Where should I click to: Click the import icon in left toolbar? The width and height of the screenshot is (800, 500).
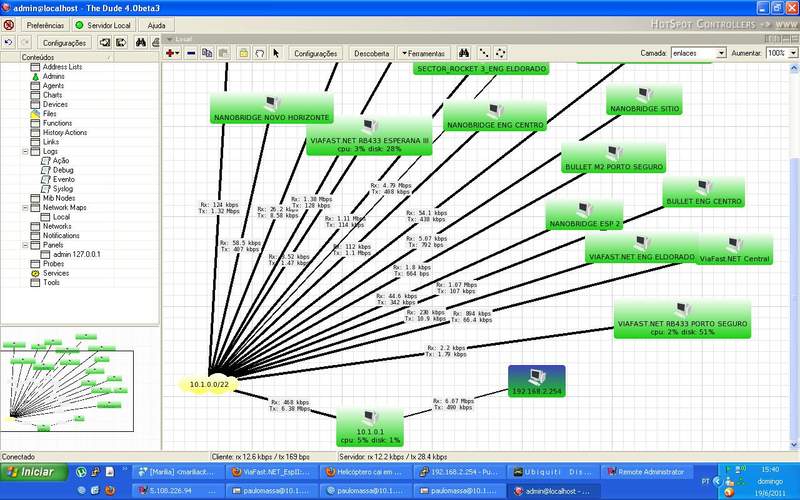click(x=105, y=43)
